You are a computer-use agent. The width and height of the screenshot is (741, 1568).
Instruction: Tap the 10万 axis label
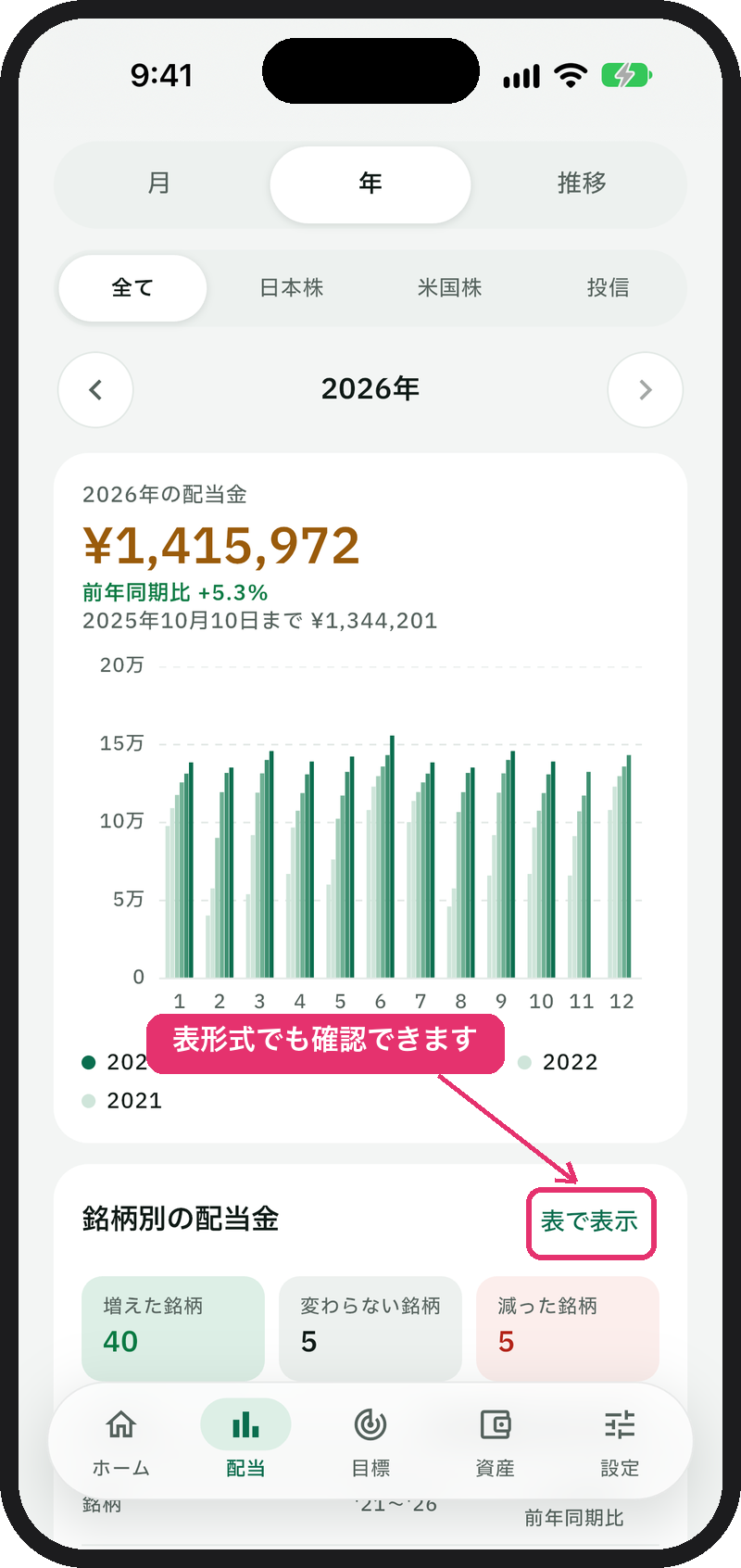(x=122, y=821)
